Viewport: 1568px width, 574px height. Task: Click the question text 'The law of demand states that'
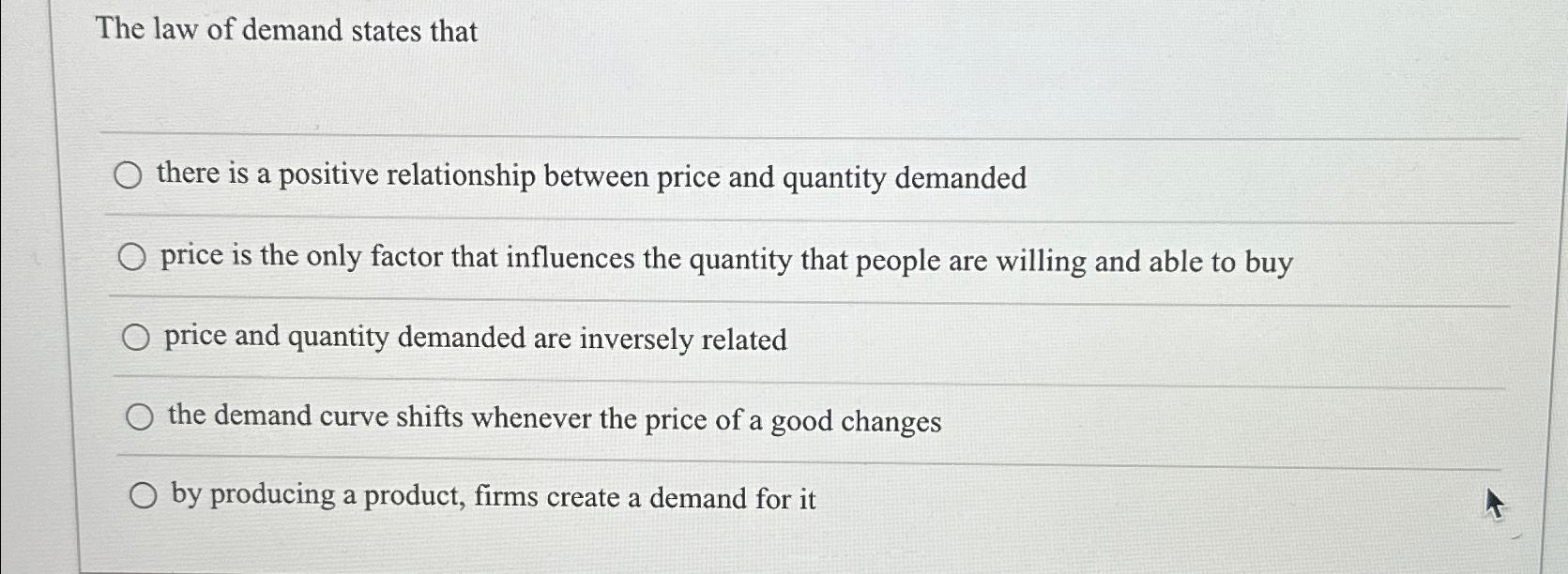pyautogui.click(x=287, y=30)
